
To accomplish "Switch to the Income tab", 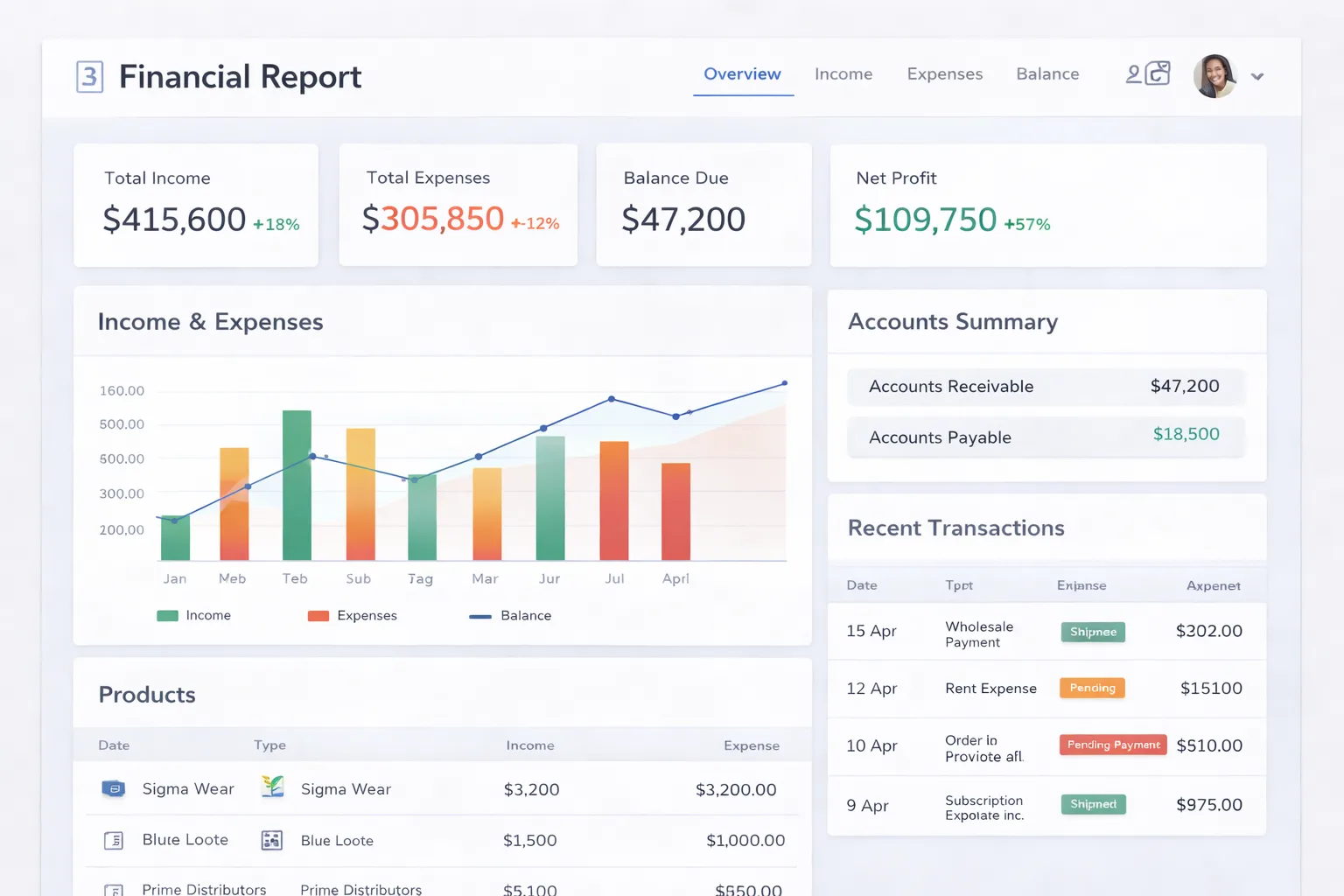I will pyautogui.click(x=843, y=74).
